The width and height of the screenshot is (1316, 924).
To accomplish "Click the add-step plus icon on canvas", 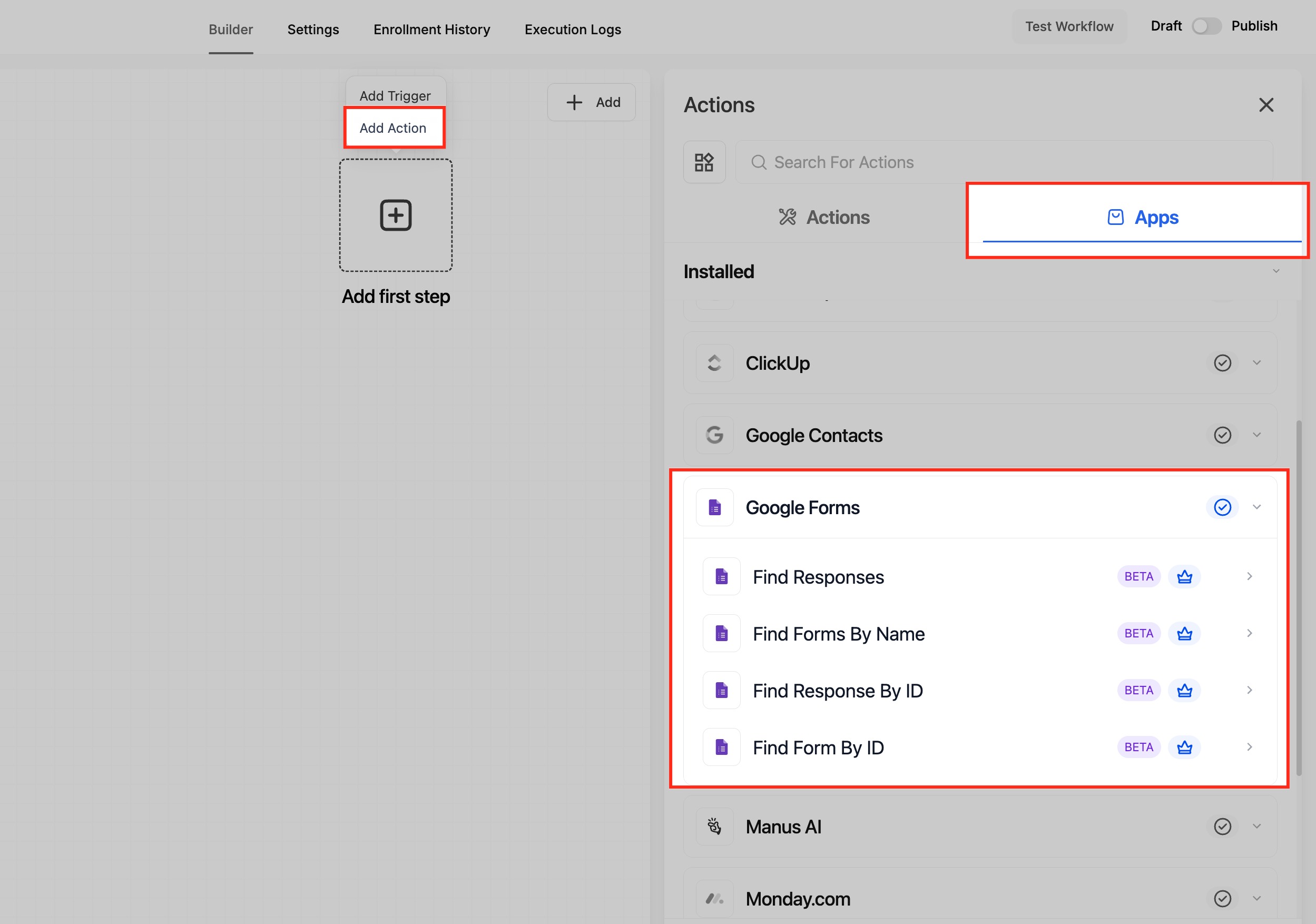I will click(x=396, y=215).
